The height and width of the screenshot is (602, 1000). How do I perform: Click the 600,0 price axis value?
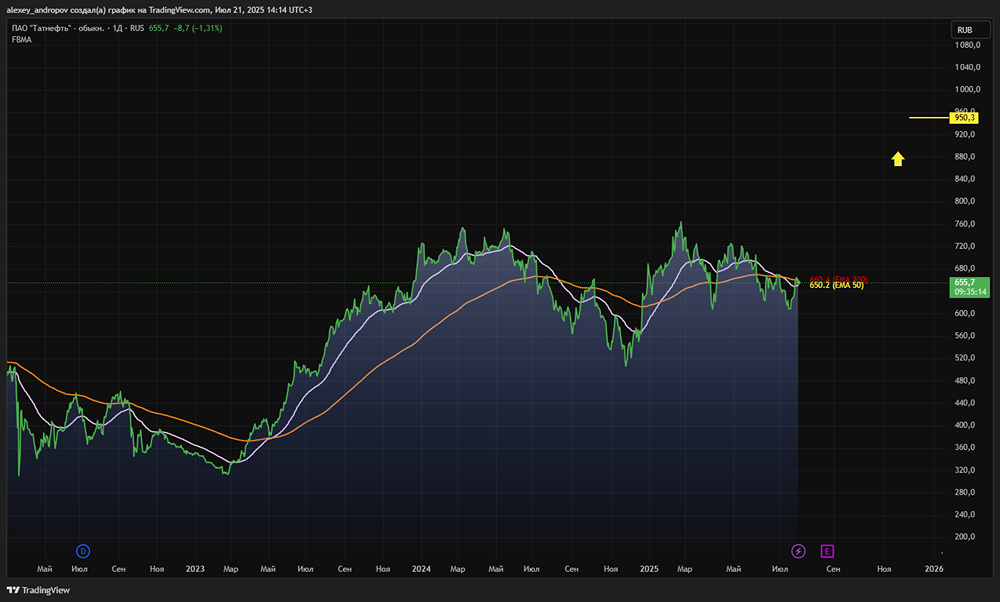(965, 313)
